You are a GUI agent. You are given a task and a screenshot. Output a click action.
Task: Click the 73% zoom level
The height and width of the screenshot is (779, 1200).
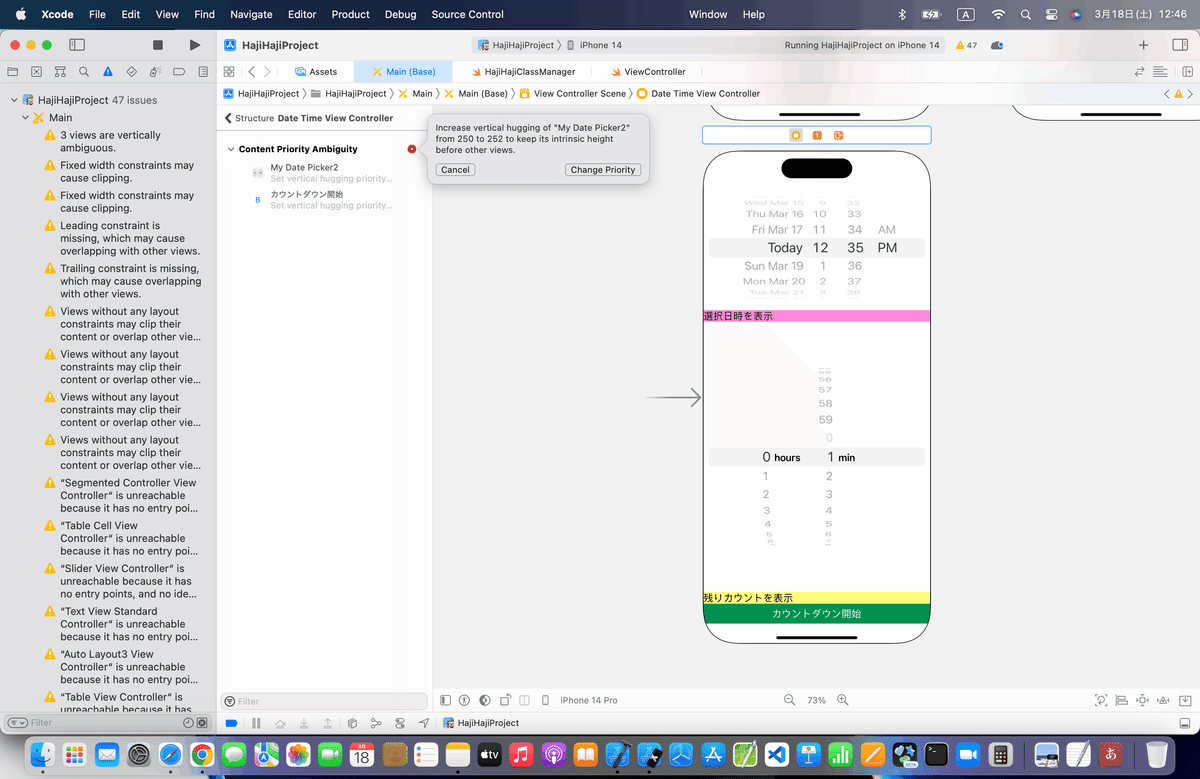coord(816,700)
